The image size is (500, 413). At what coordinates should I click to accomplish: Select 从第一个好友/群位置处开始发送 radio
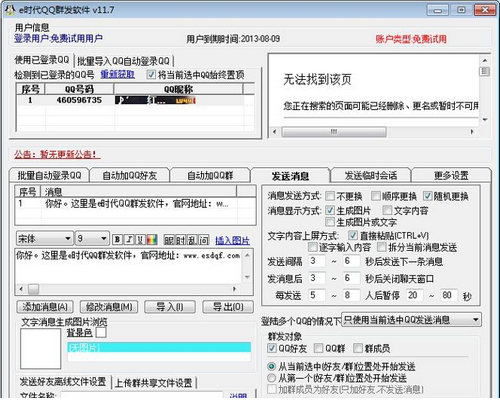pos(272,378)
